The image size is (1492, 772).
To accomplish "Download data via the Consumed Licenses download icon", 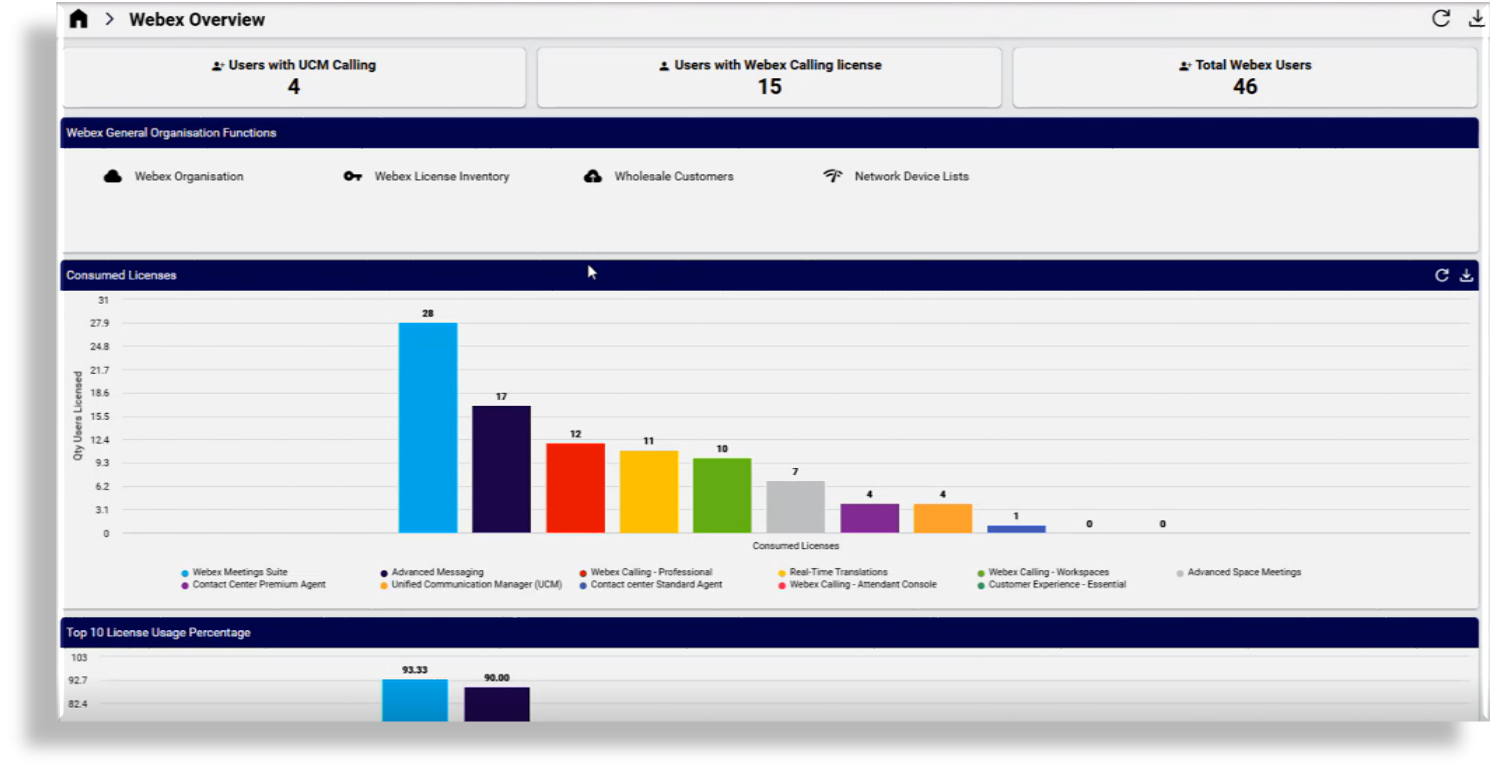I will click(x=1465, y=274).
